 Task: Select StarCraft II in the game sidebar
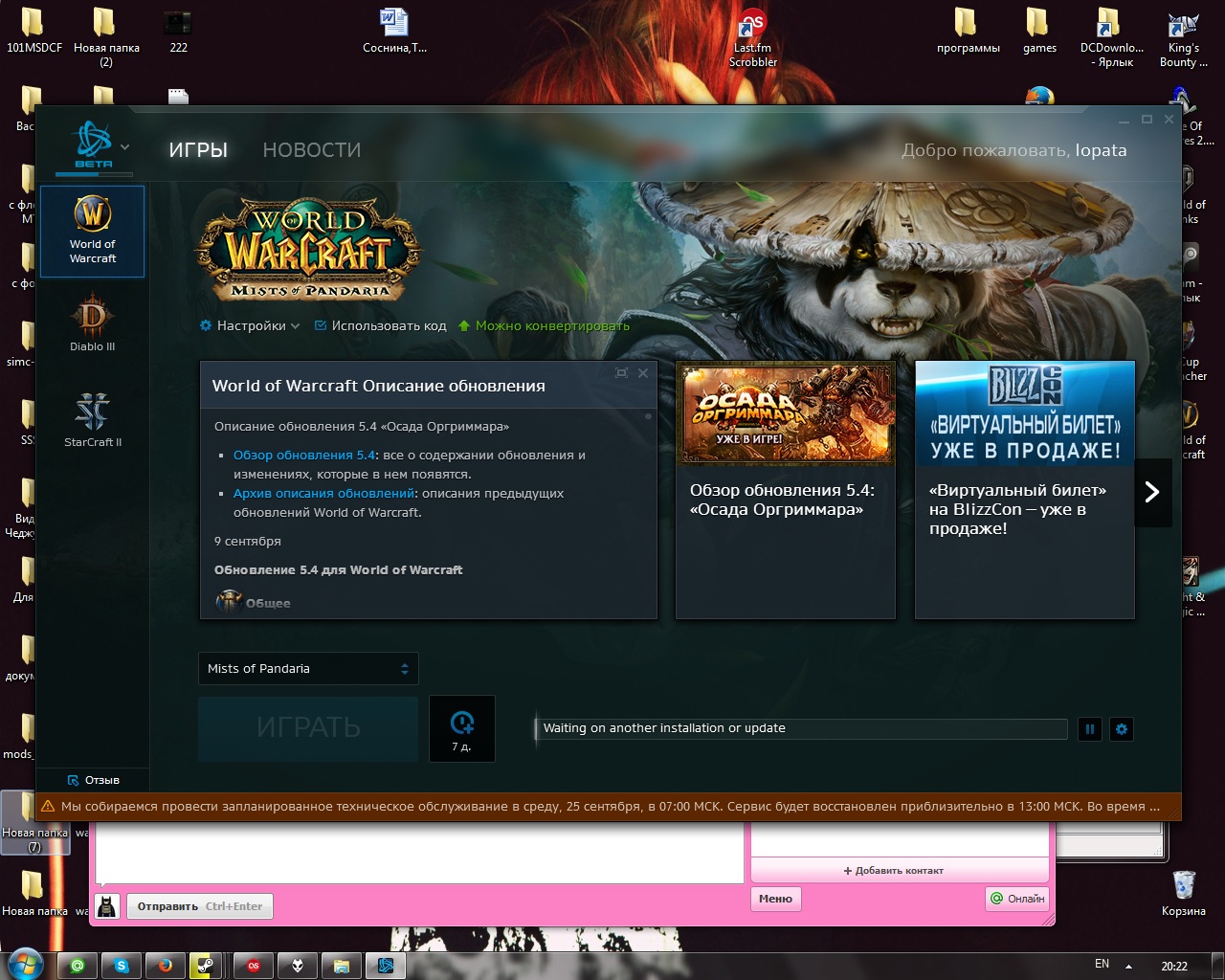point(93,419)
